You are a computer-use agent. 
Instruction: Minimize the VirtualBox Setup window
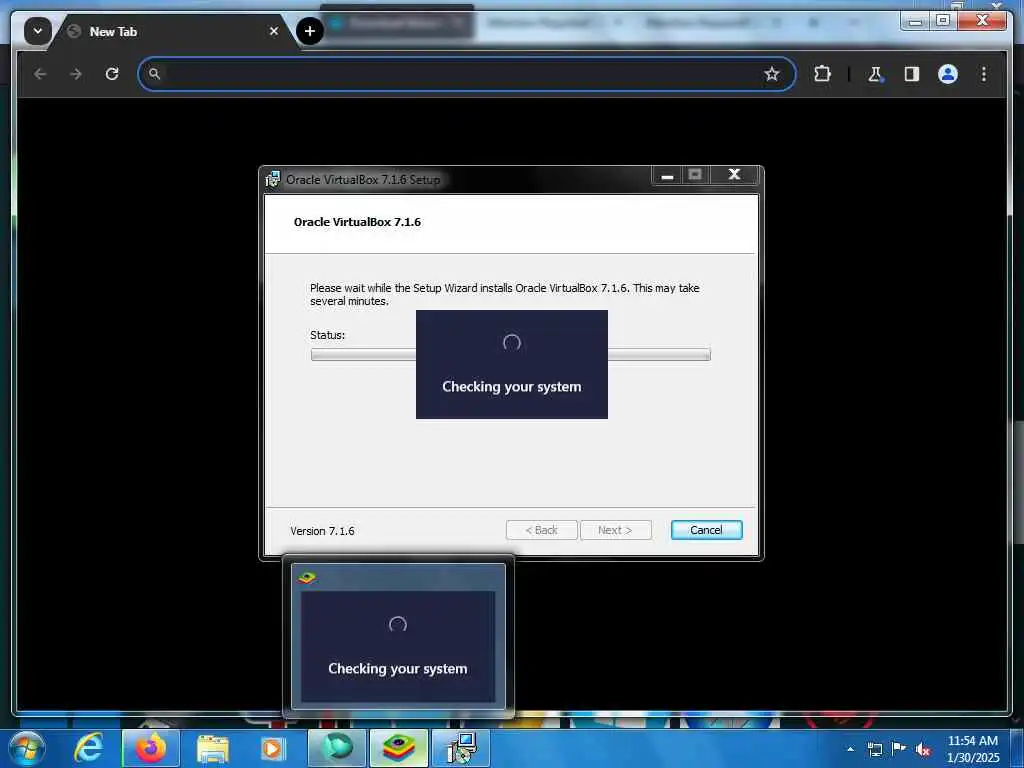pyautogui.click(x=667, y=176)
